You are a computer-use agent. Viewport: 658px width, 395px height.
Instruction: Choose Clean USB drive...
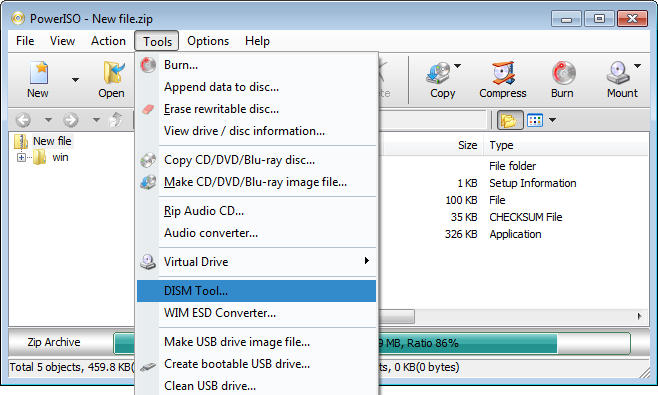[x=256, y=386]
